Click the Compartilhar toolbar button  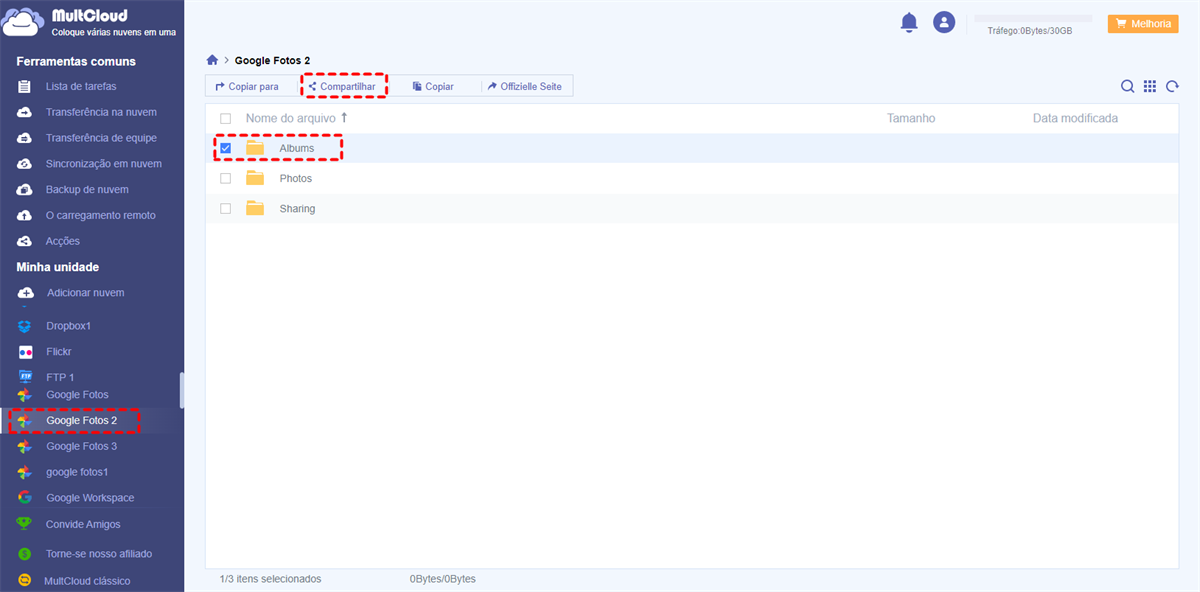click(342, 87)
